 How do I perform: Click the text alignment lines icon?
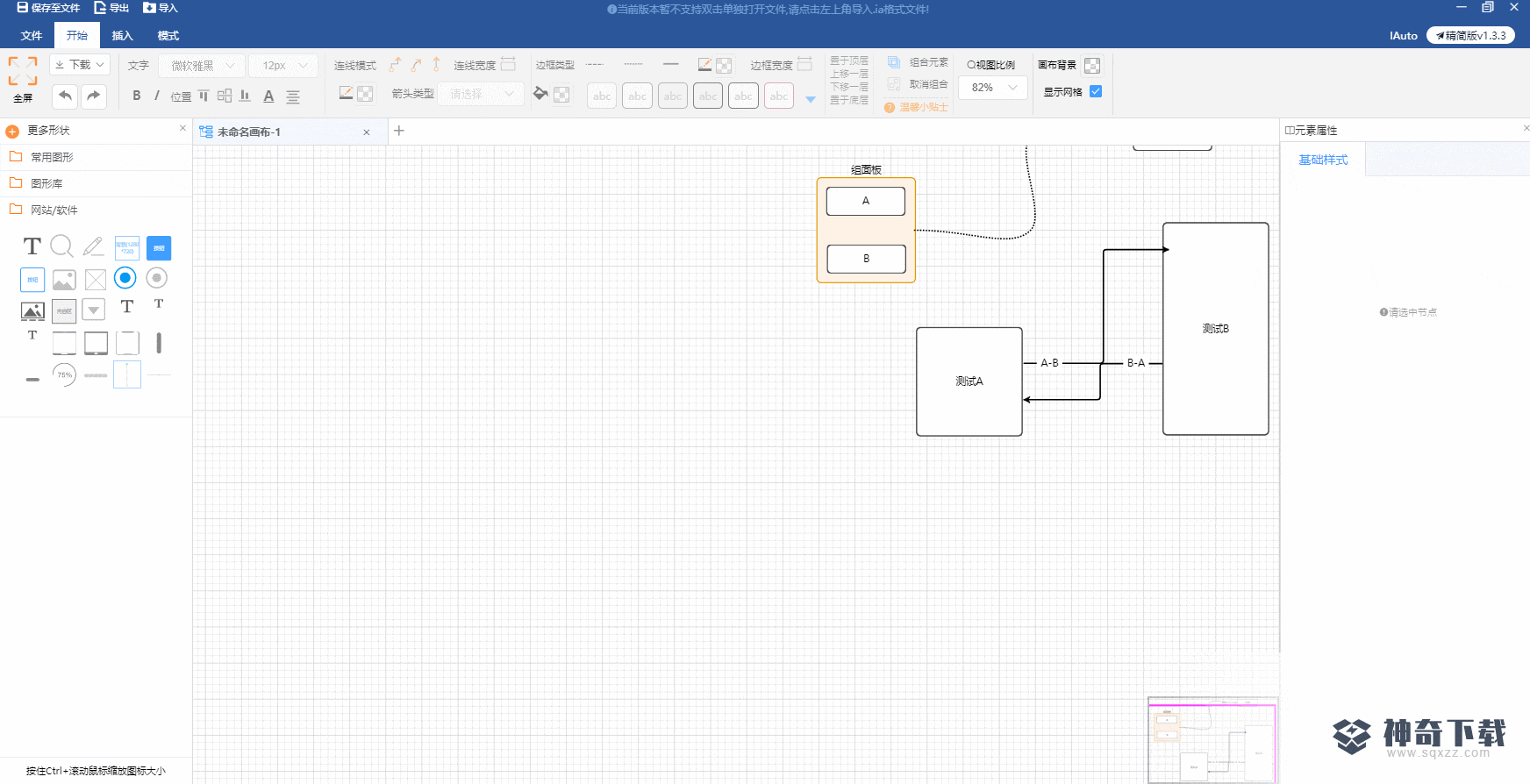coord(293,96)
